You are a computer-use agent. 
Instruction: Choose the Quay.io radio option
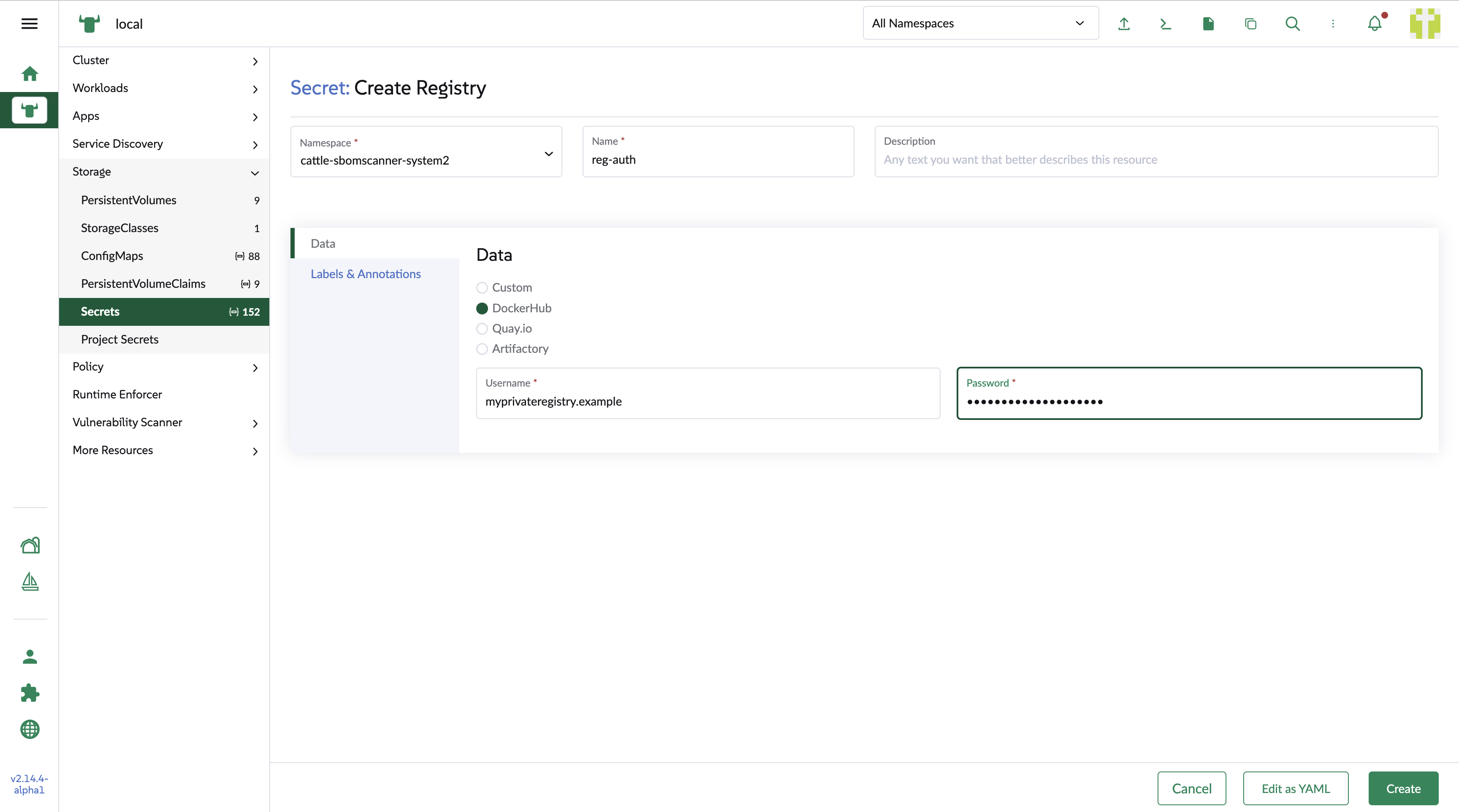pos(482,328)
